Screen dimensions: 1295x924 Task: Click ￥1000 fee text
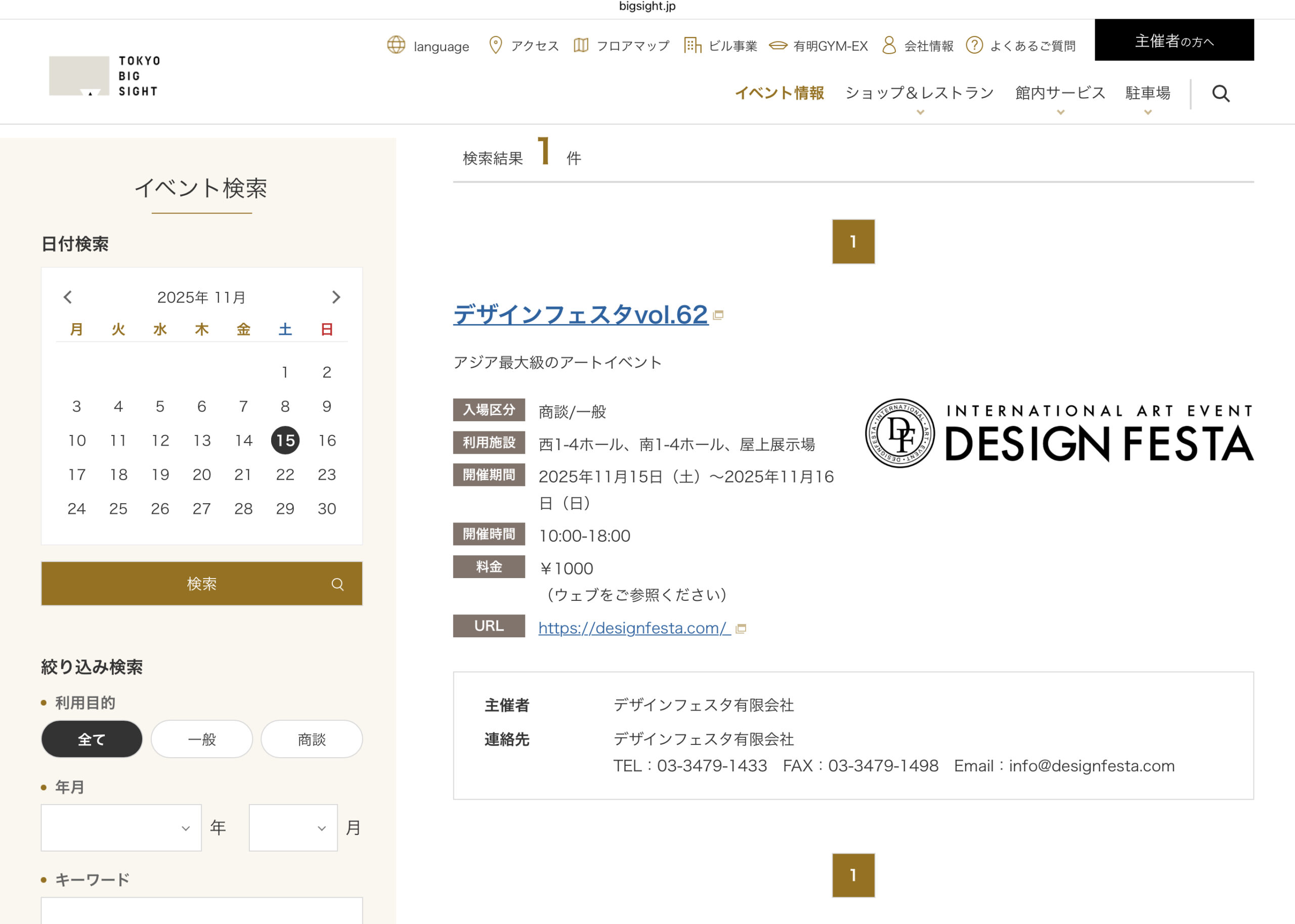(566, 568)
